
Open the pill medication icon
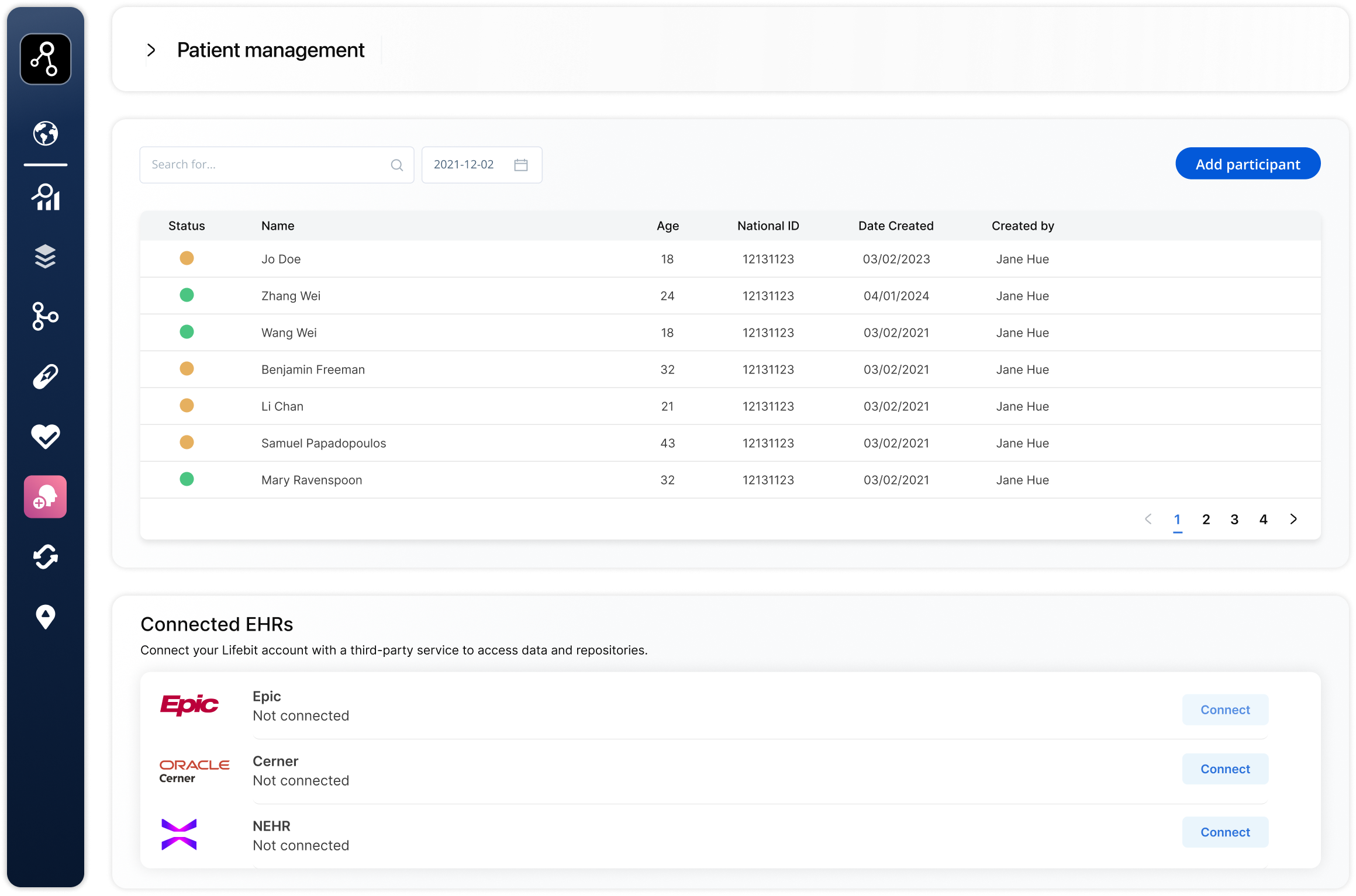46,376
